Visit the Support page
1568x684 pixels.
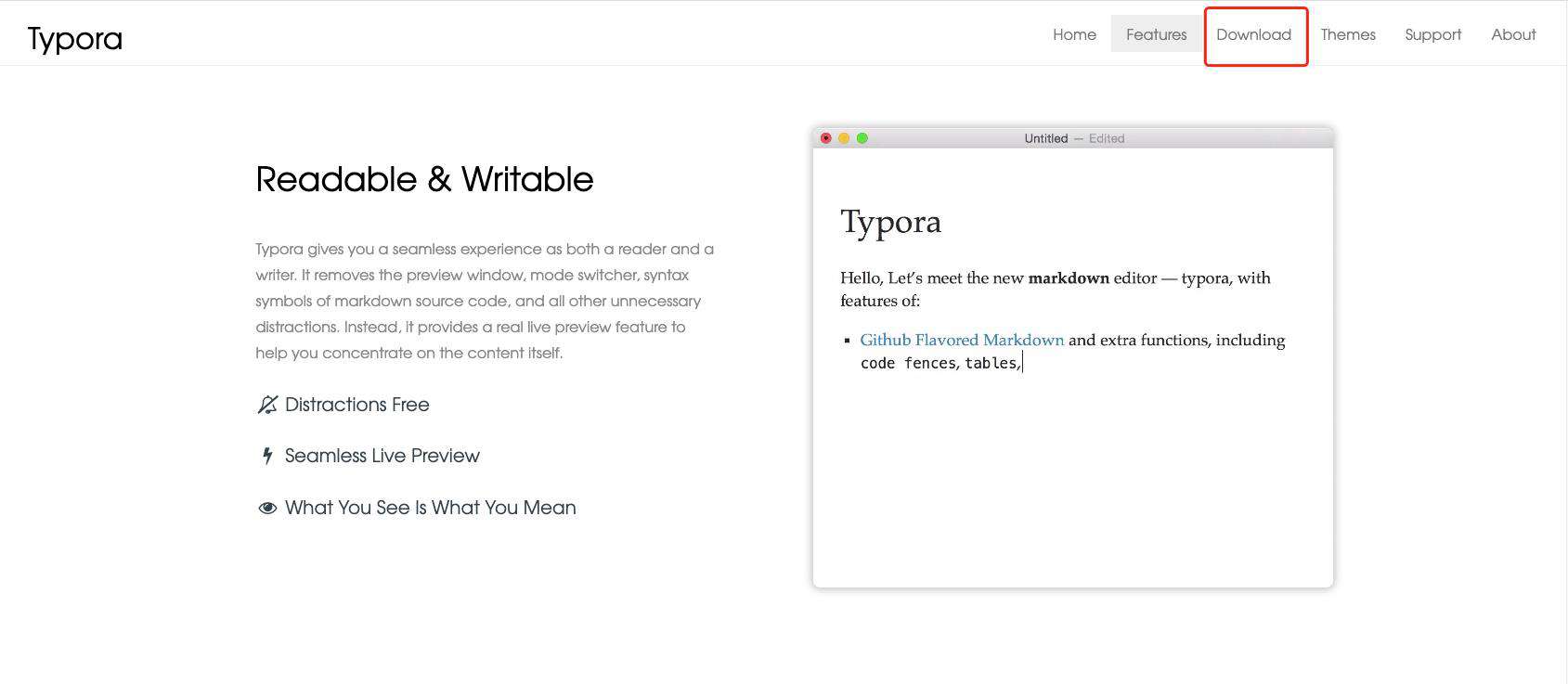1432,34
